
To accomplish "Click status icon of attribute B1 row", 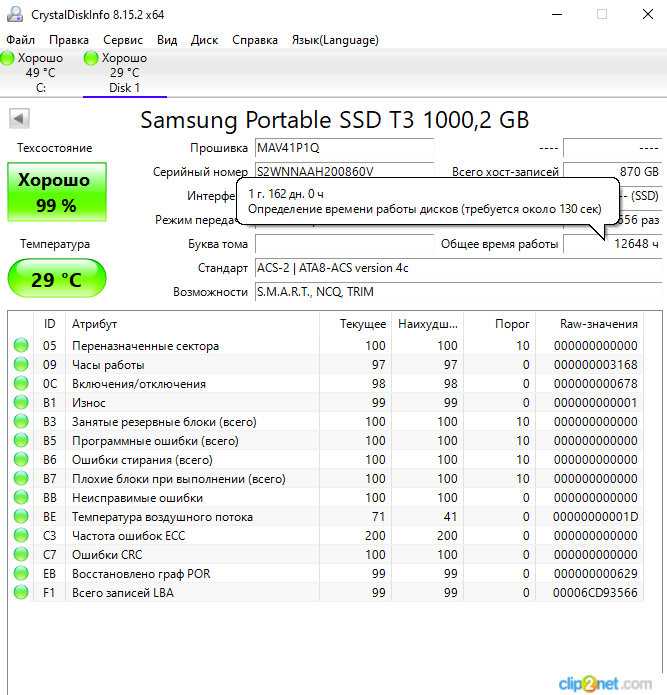I will (x=21, y=402).
